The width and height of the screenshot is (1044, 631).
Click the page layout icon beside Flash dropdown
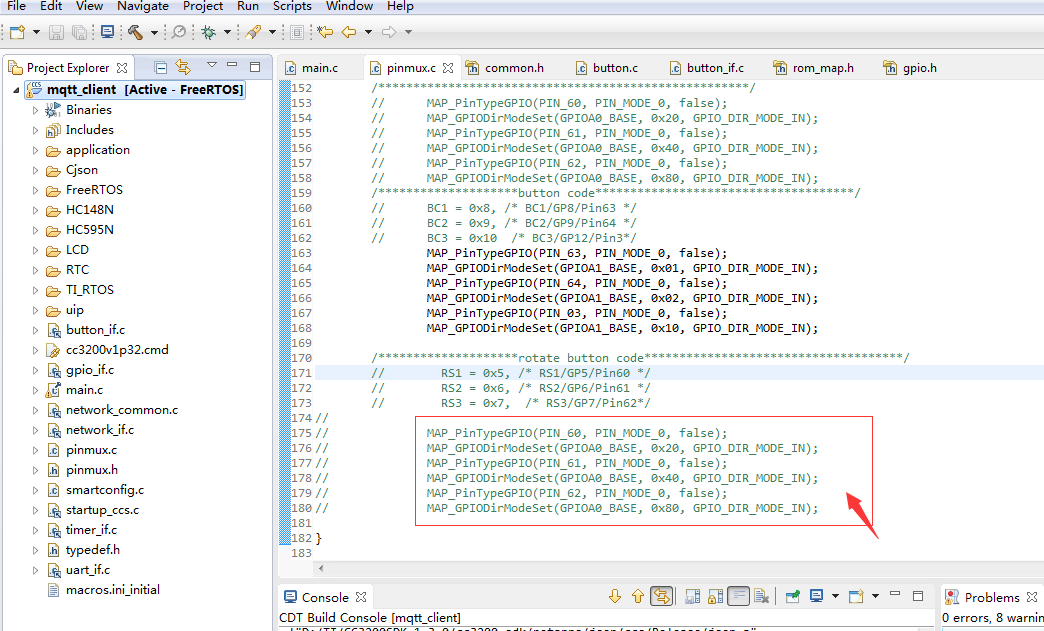pyautogui.click(x=297, y=32)
